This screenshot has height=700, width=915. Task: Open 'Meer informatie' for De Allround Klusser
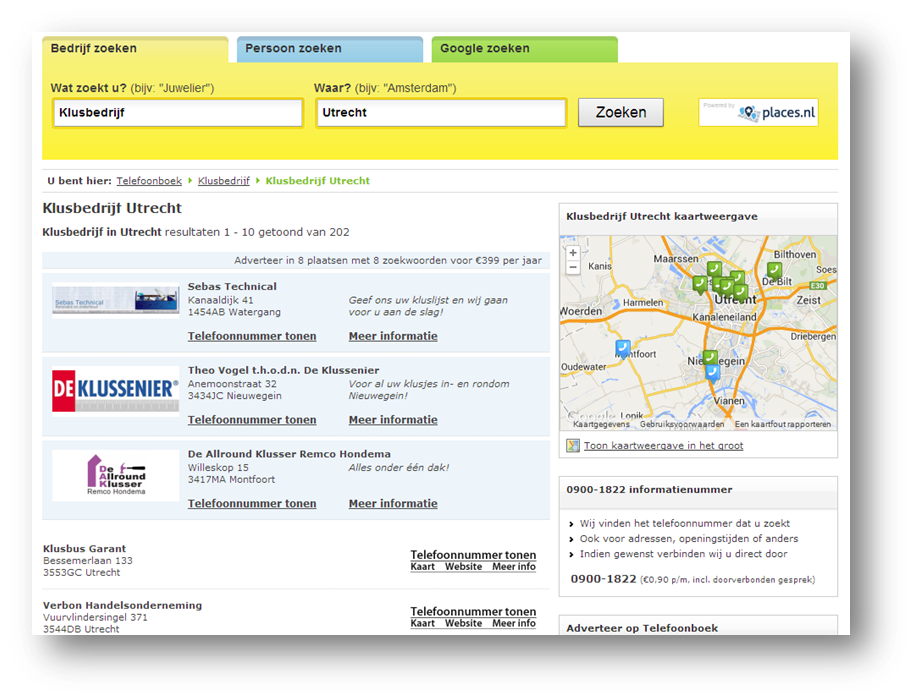tap(393, 503)
